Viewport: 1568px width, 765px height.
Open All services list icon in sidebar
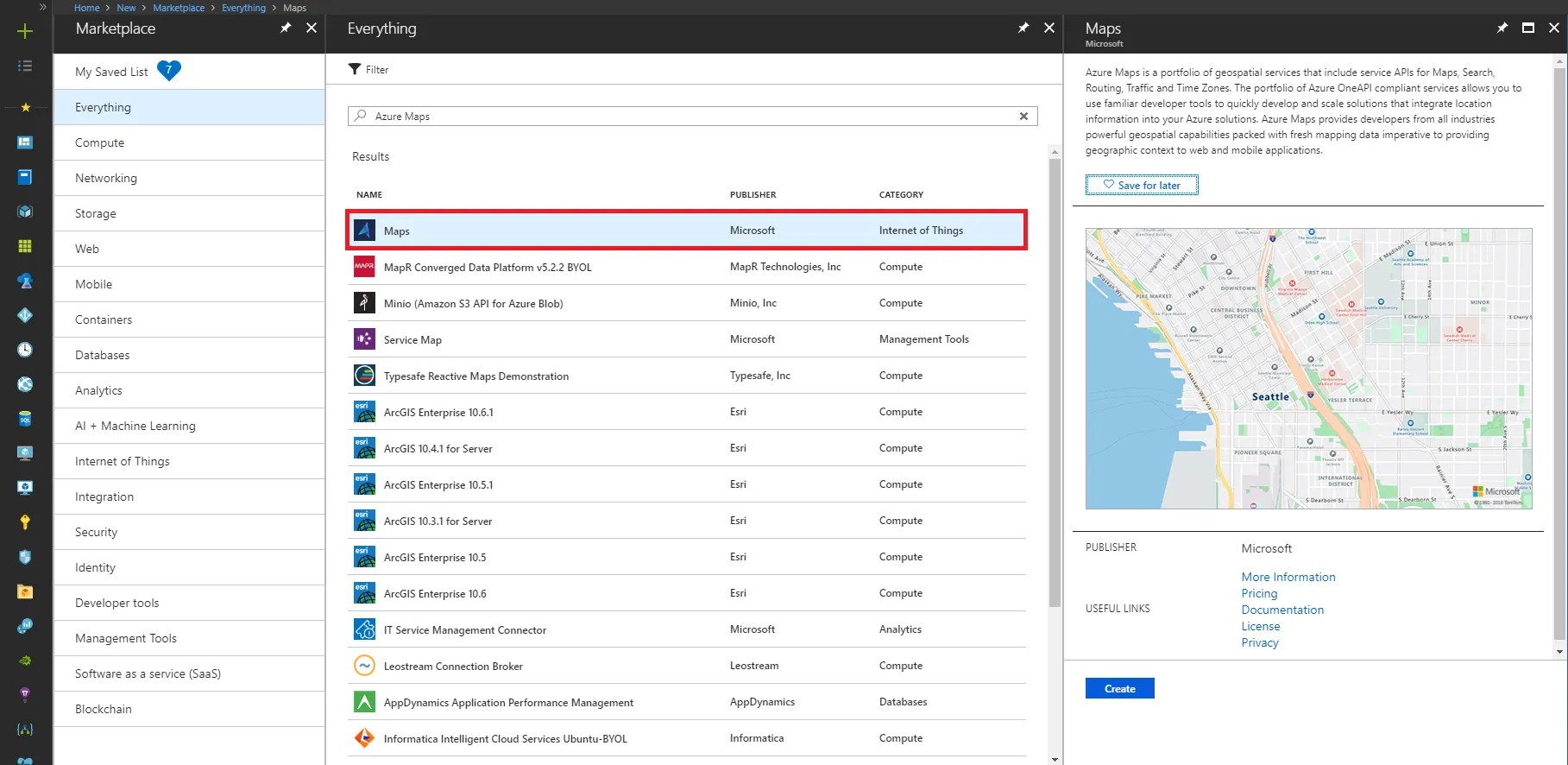coord(25,66)
